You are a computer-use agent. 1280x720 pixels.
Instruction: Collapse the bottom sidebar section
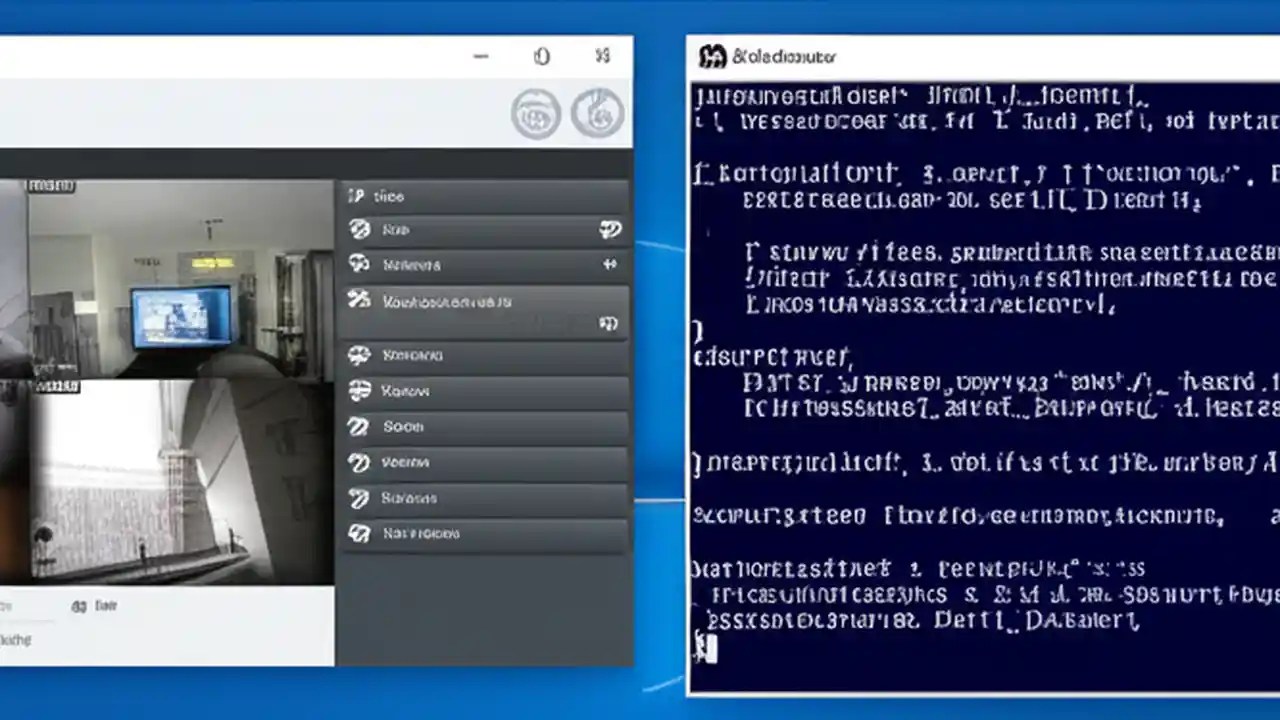pyautogui.click(x=485, y=533)
